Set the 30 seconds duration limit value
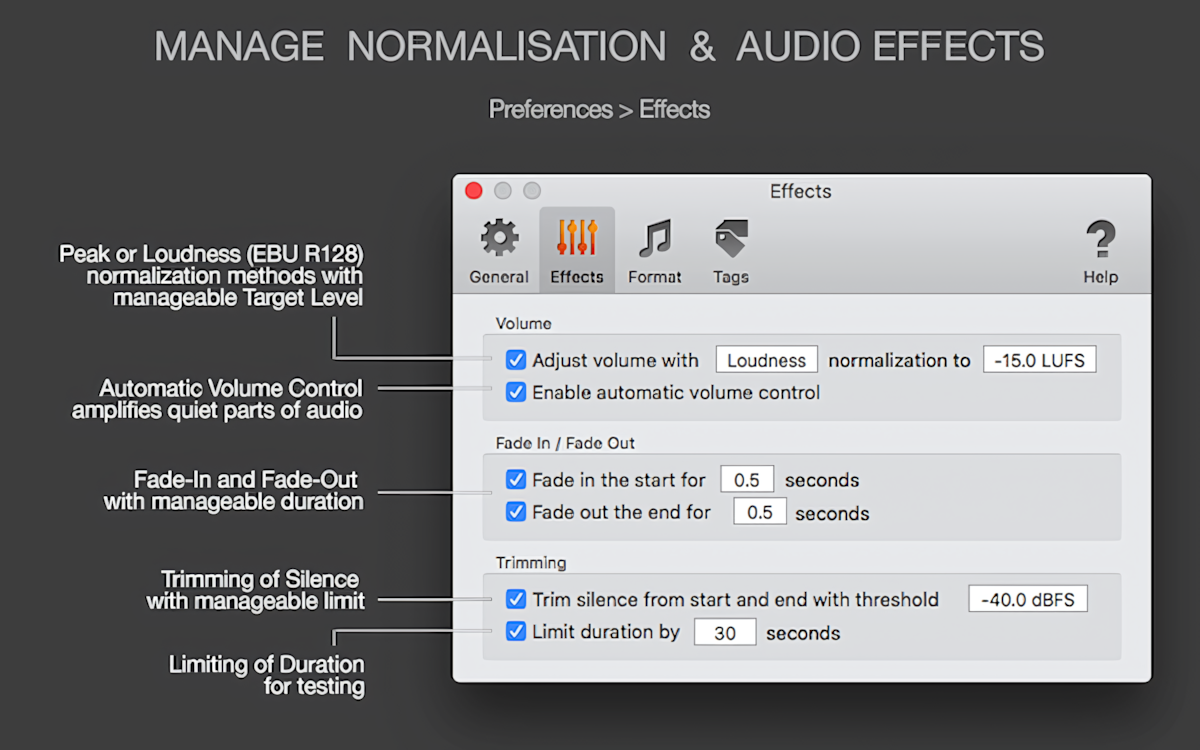Image resolution: width=1200 pixels, height=750 pixels. click(725, 631)
